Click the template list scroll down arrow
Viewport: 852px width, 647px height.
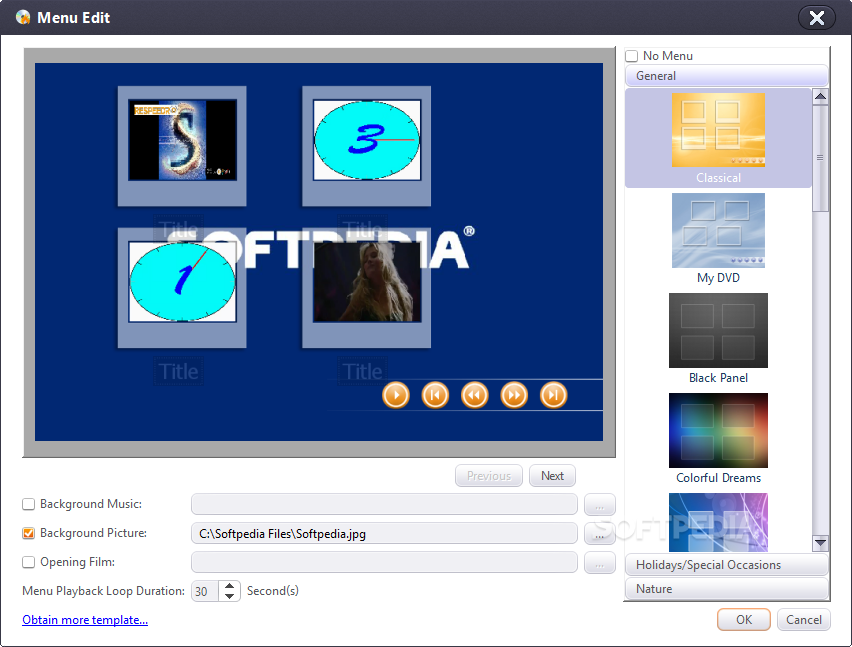(x=820, y=542)
